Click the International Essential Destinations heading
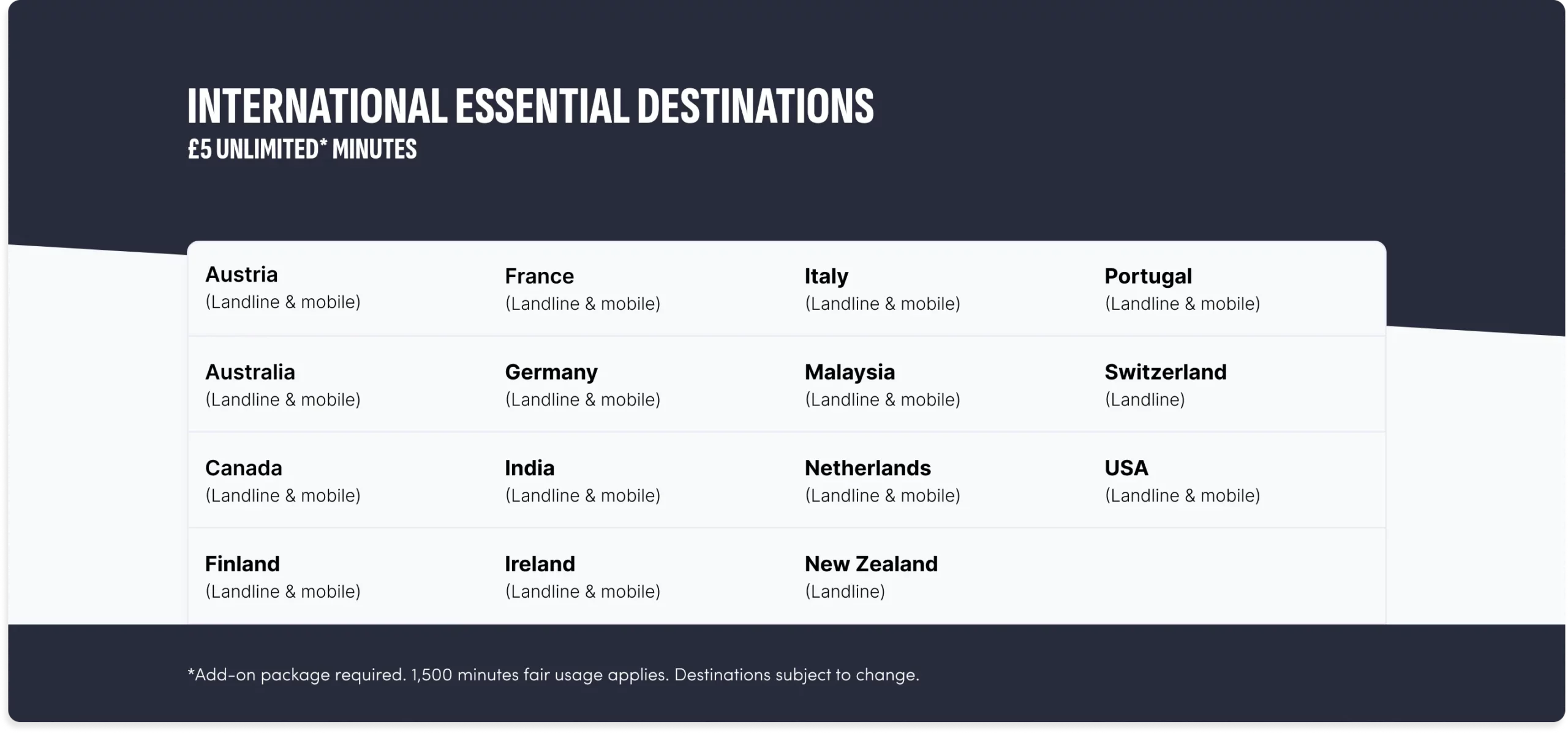 click(530, 107)
